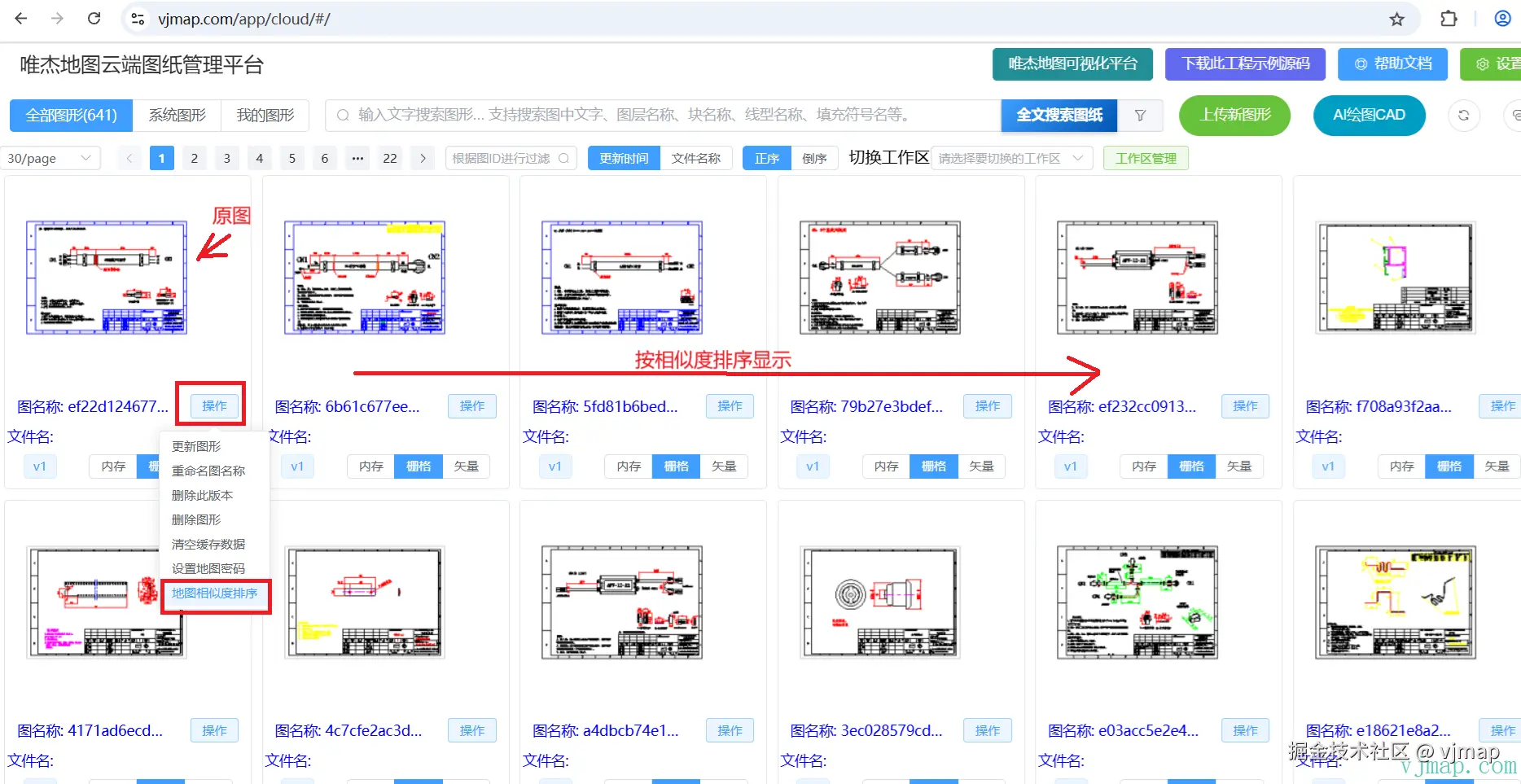Click the 全文搜索图纸 button
The image size is (1521, 784).
pyautogui.click(x=1059, y=116)
